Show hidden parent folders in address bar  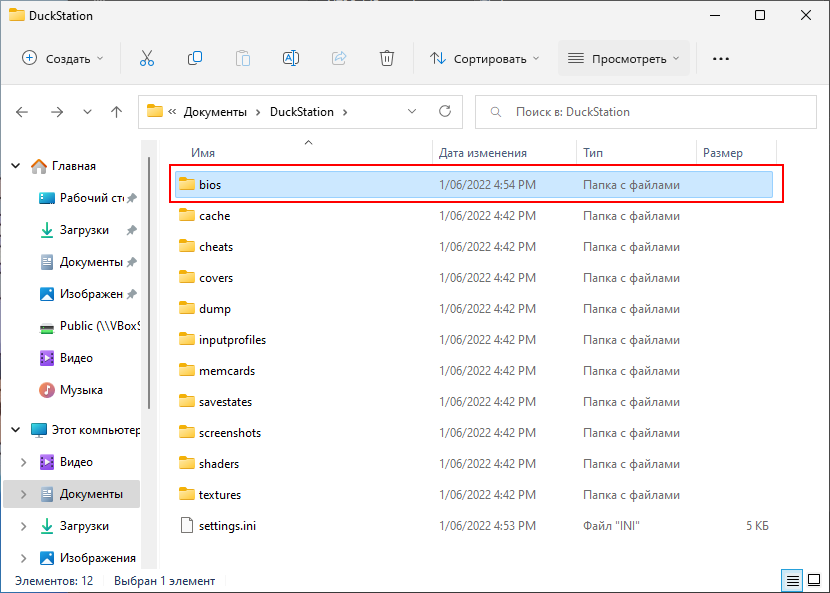click(172, 112)
